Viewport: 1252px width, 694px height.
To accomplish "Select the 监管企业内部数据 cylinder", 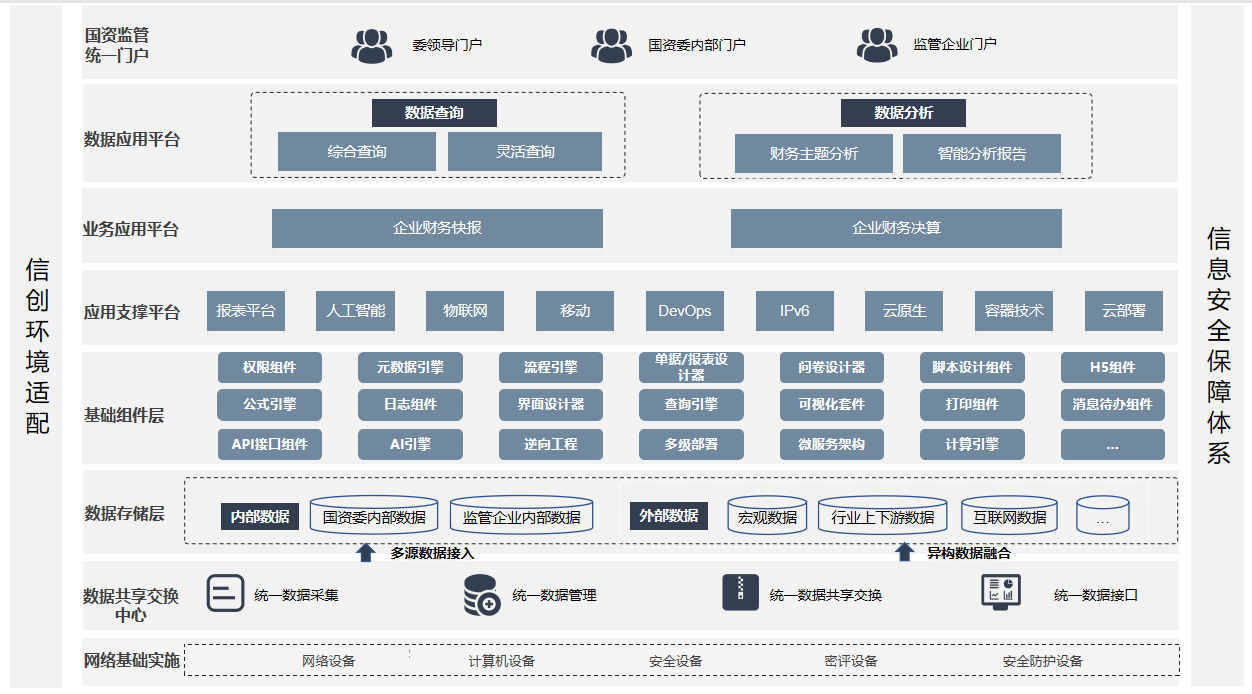I will [x=521, y=515].
